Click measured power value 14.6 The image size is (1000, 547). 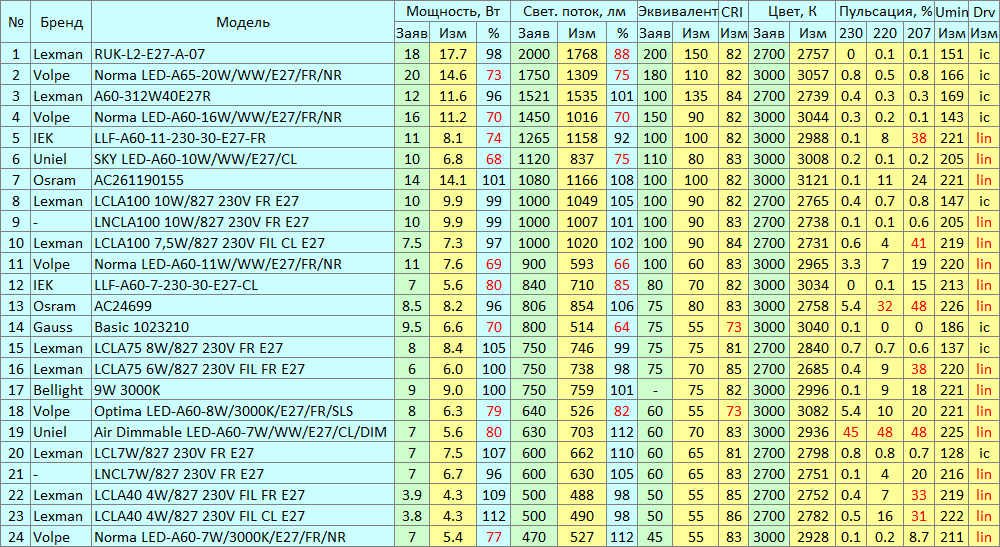point(453,75)
